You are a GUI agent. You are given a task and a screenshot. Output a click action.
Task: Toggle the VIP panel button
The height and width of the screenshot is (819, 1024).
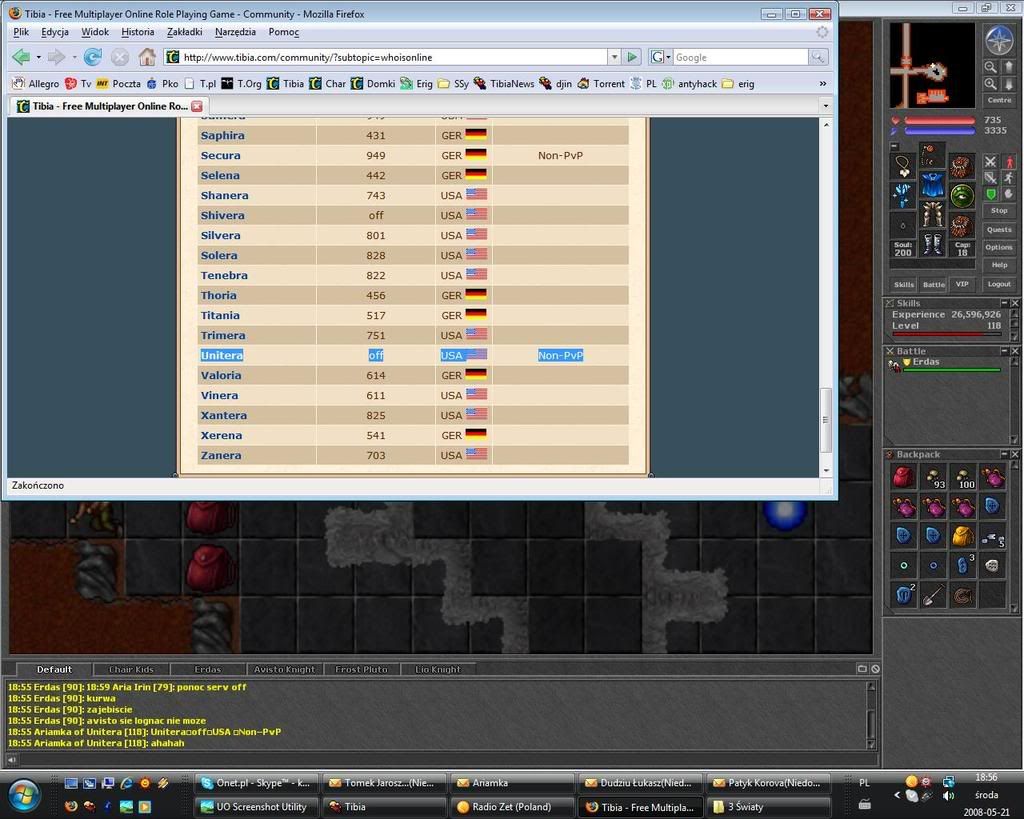coord(962,284)
